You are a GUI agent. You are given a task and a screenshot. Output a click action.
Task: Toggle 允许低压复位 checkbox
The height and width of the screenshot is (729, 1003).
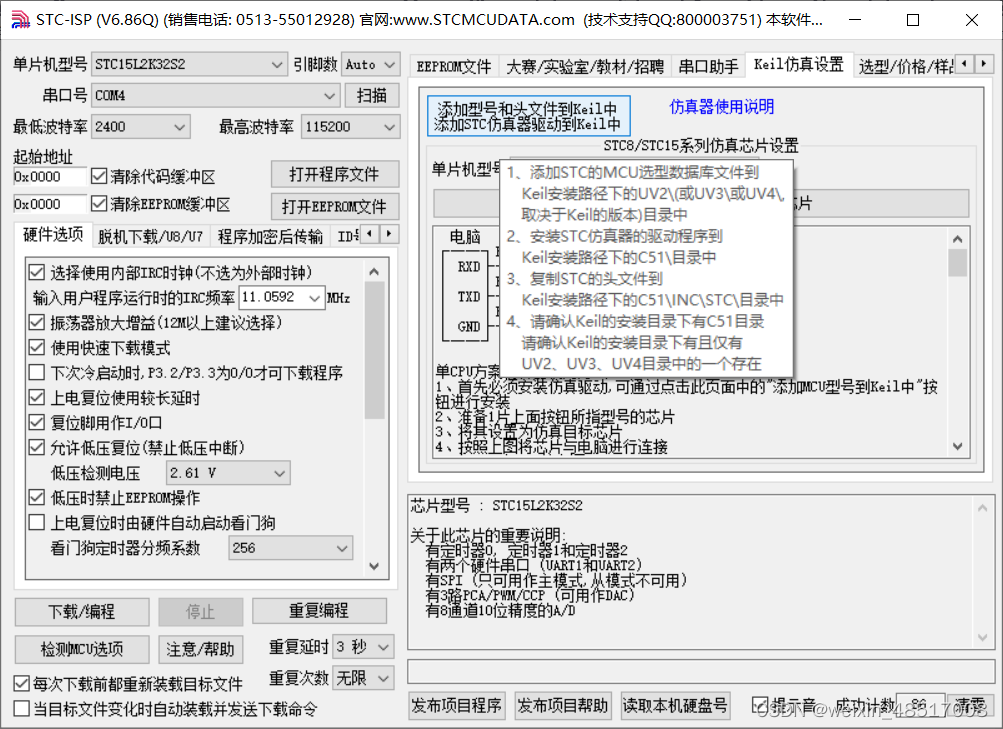(36, 447)
